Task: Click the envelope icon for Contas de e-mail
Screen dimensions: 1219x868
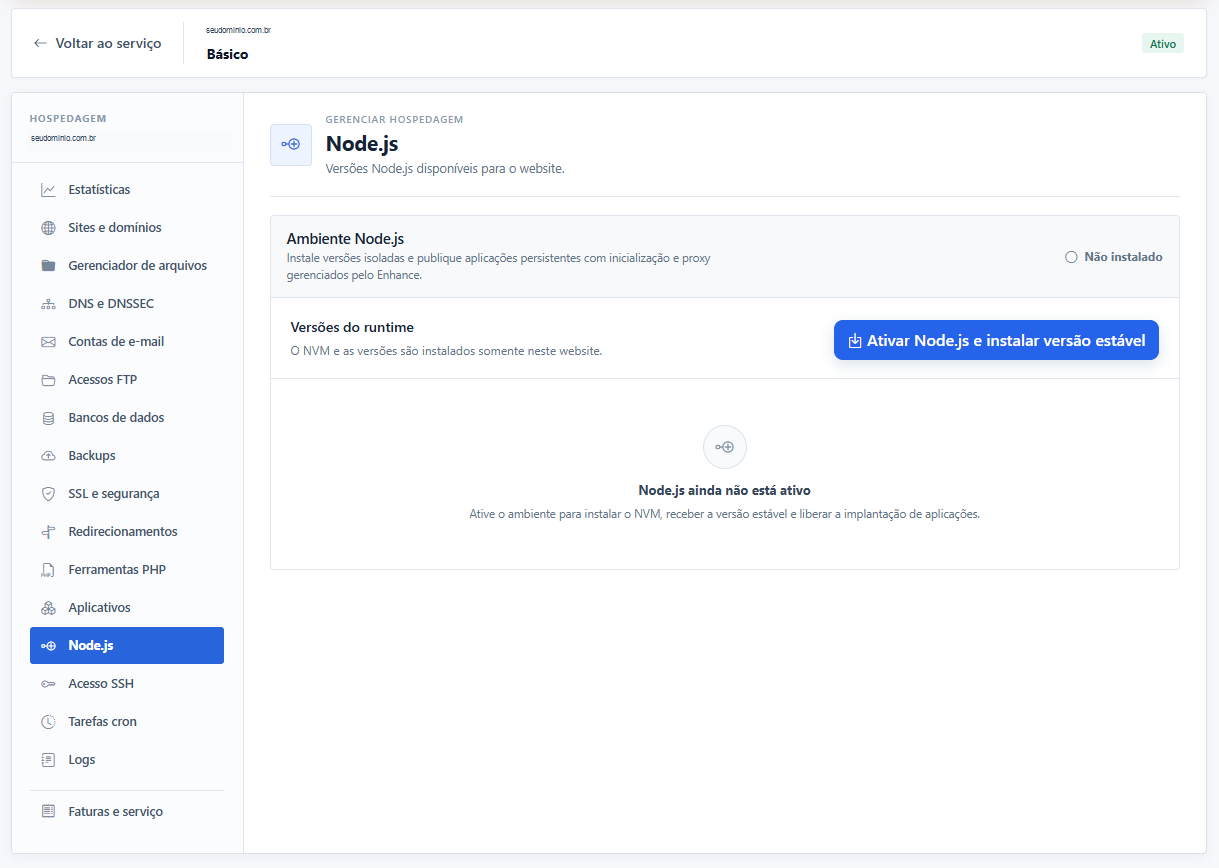Action: coord(48,342)
